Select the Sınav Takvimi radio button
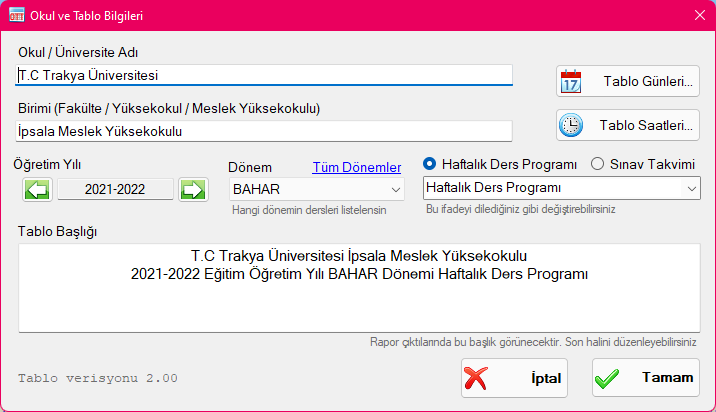Viewport: 716px width, 412px height. tap(598, 164)
